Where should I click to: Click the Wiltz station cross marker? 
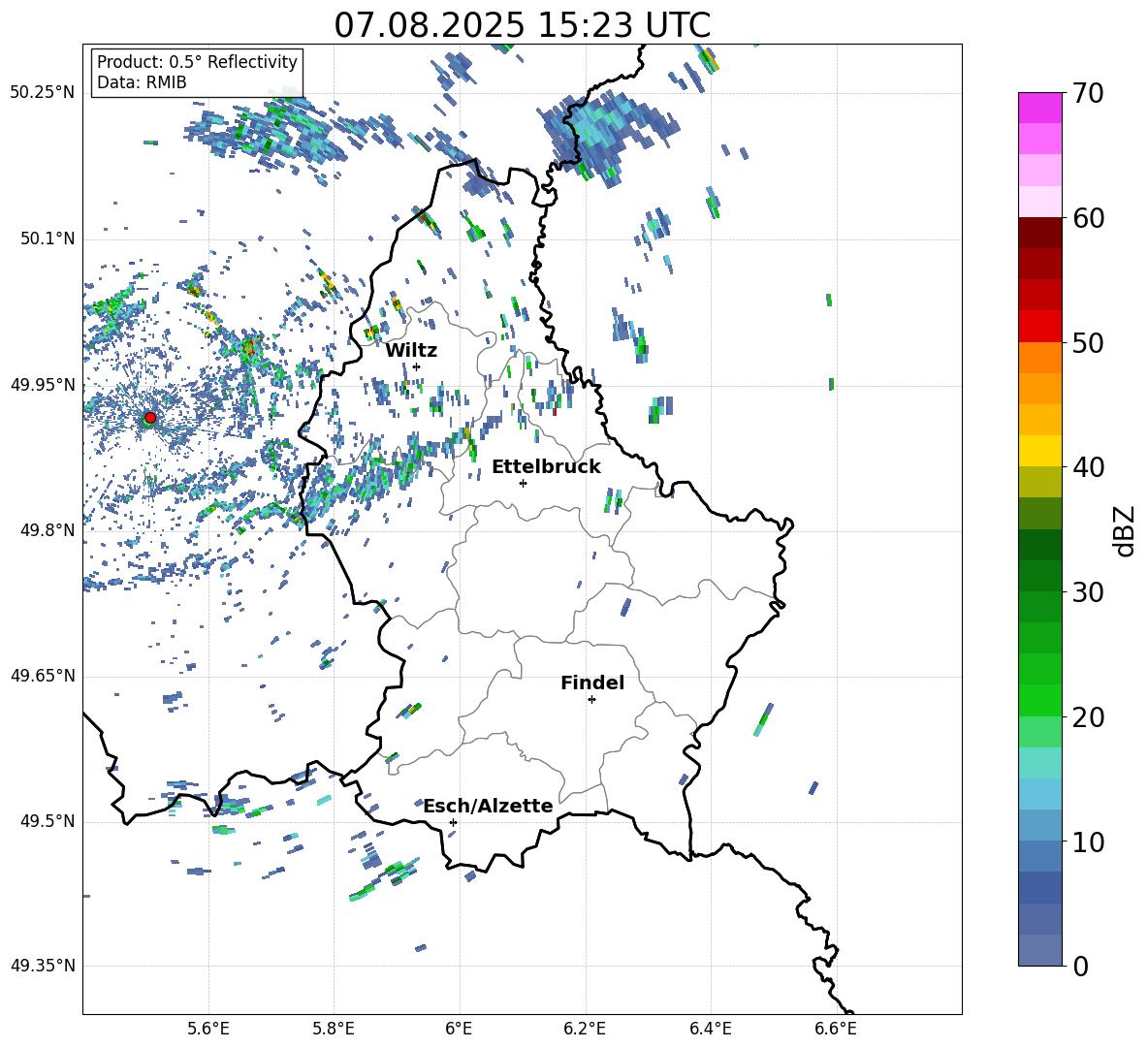pos(416,366)
